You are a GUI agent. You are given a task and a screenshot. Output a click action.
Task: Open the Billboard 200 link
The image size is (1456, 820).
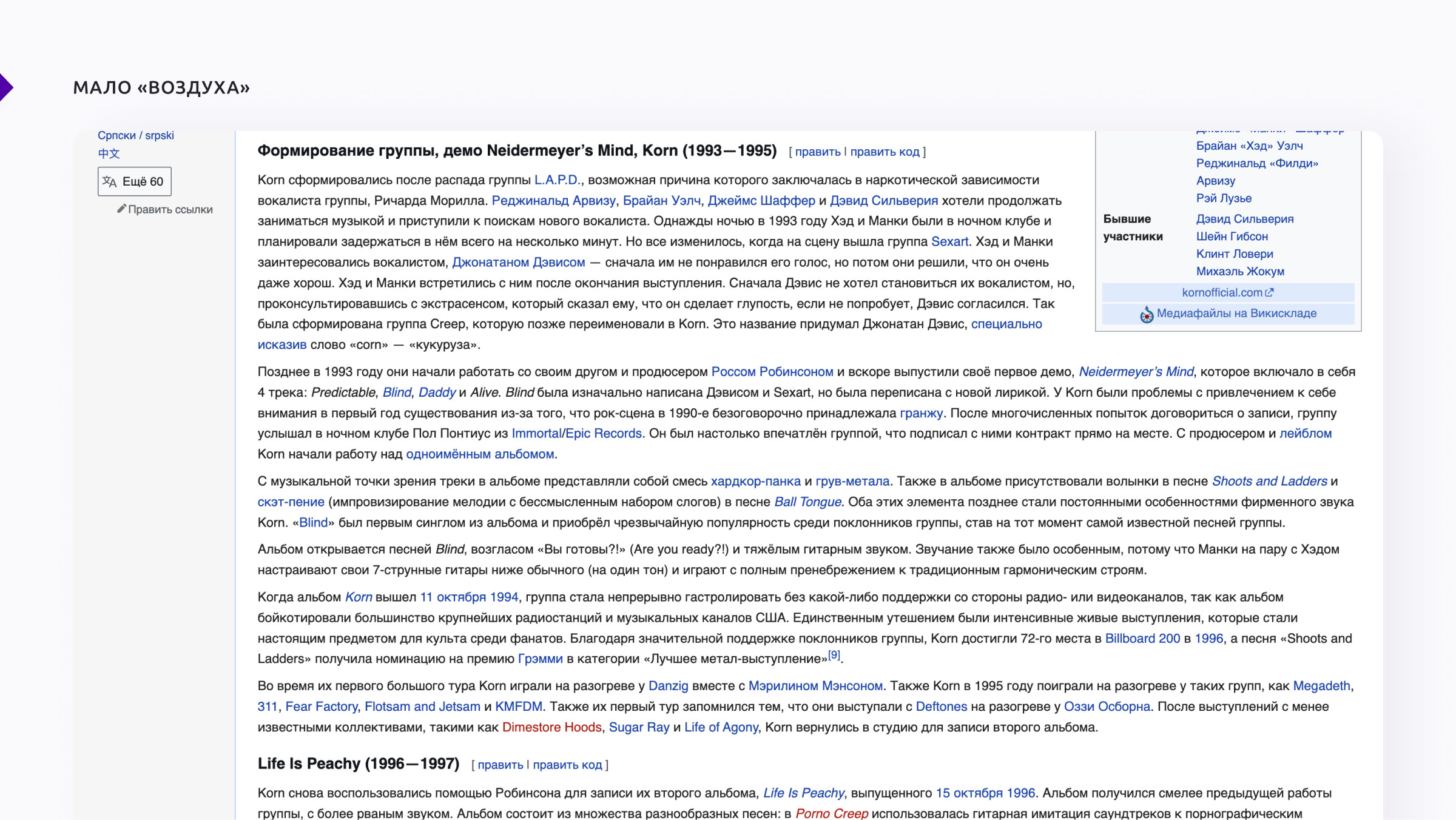[x=1142, y=639]
